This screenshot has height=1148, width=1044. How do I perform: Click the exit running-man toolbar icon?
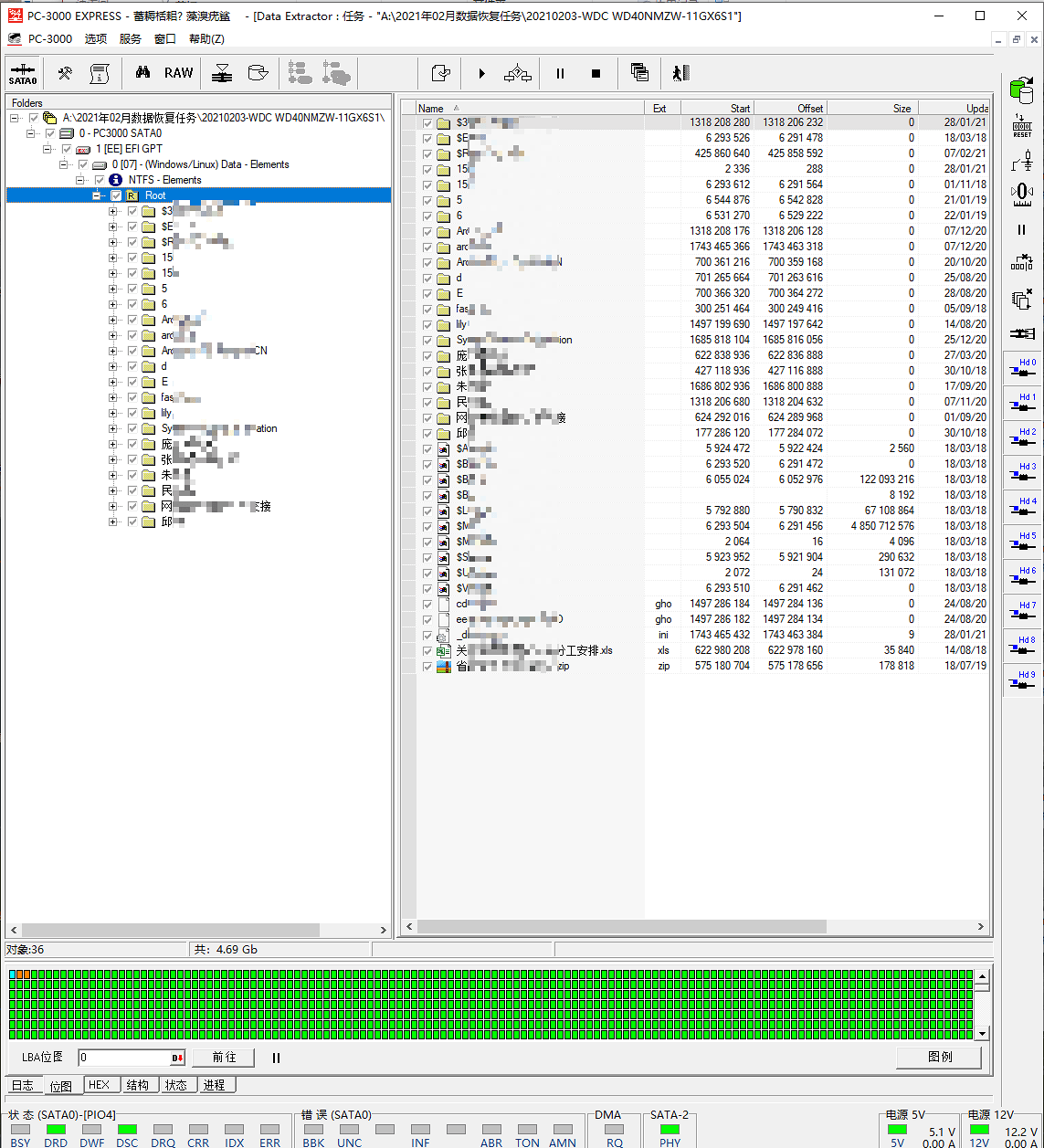pyautogui.click(x=680, y=73)
